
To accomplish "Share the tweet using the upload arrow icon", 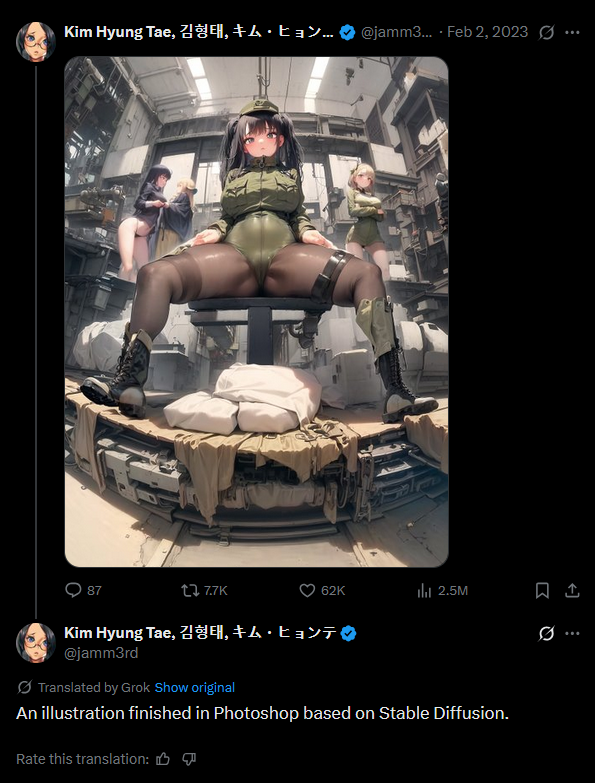I will [572, 591].
